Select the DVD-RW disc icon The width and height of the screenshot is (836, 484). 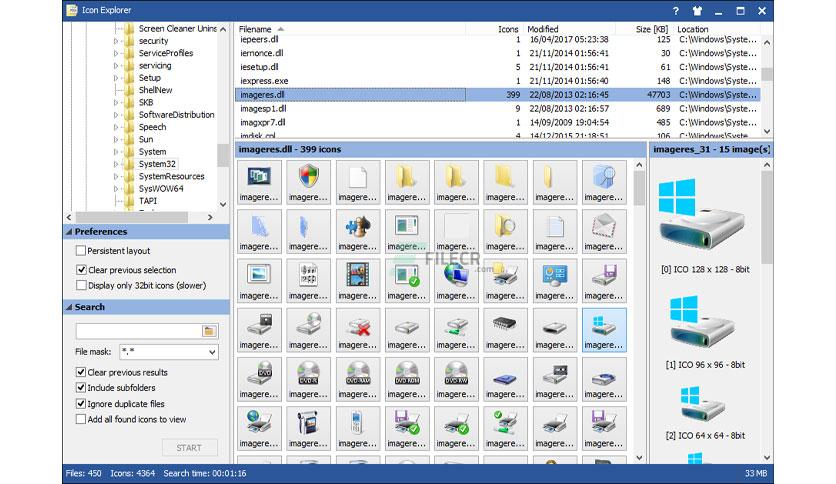456,379
